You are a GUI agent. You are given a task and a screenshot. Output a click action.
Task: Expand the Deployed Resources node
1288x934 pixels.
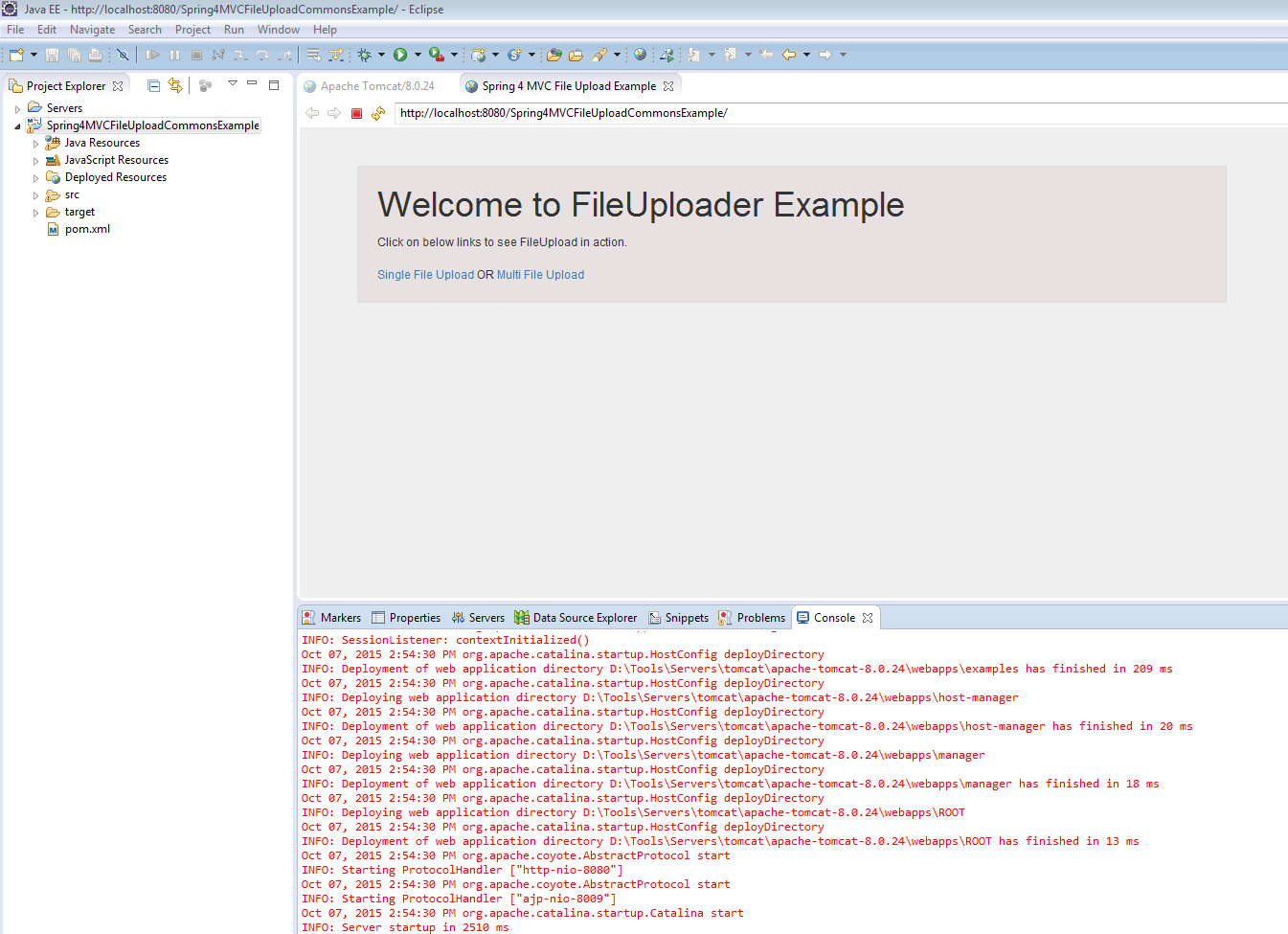coord(36,178)
